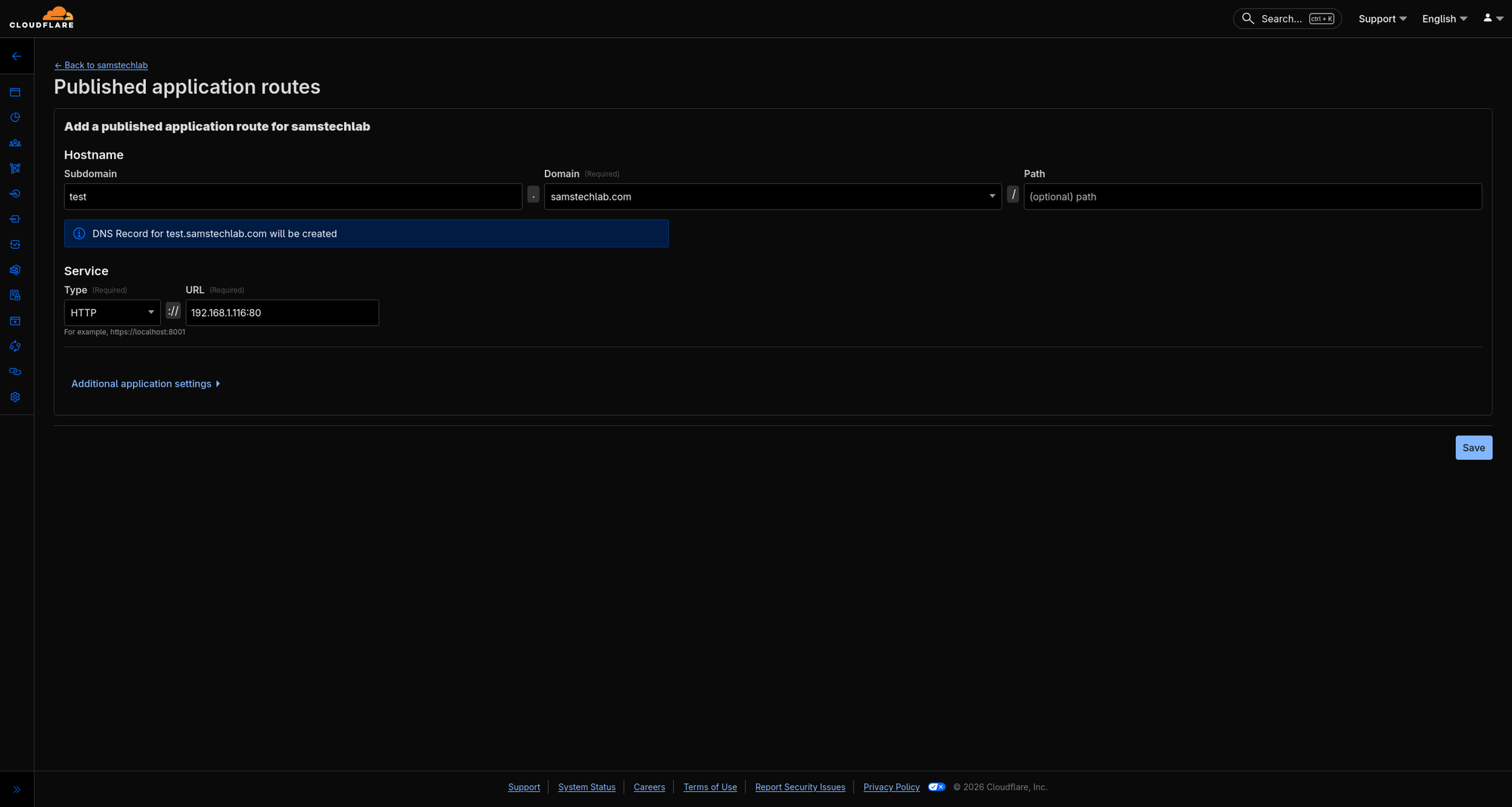Click the chain link sidebar icon

pyautogui.click(x=15, y=371)
